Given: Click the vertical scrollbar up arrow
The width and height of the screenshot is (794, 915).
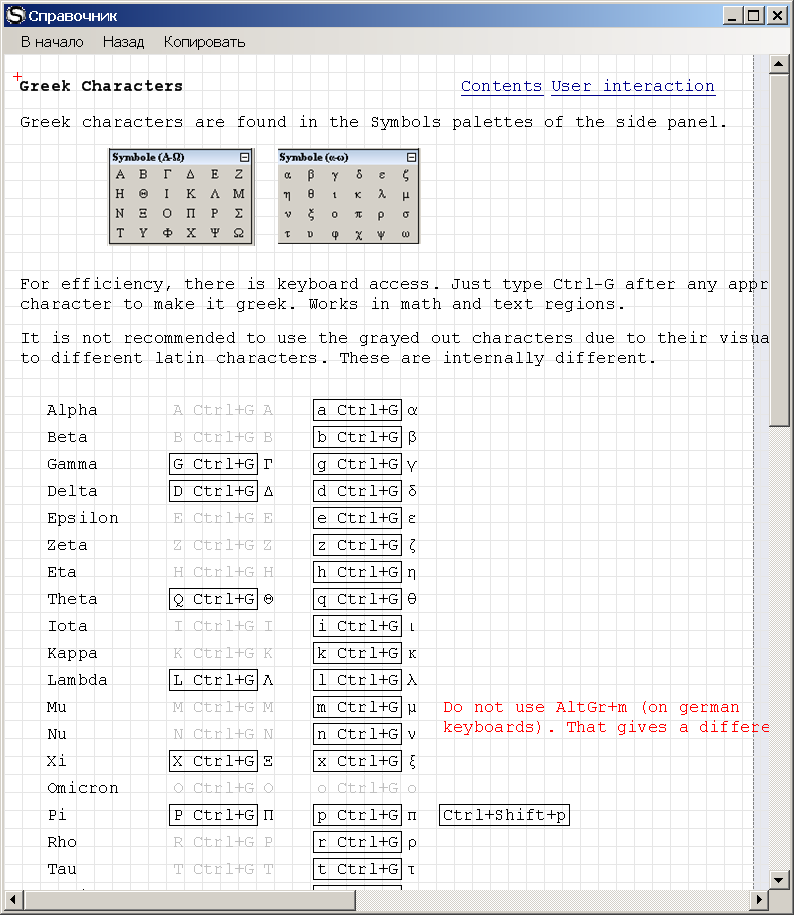Looking at the screenshot, I should pyautogui.click(x=778, y=65).
